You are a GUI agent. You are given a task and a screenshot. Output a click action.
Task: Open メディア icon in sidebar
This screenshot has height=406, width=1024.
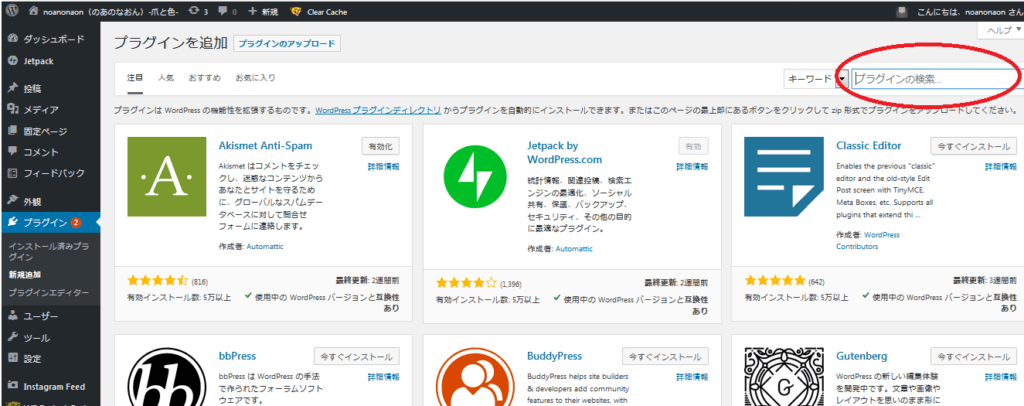click(12, 110)
